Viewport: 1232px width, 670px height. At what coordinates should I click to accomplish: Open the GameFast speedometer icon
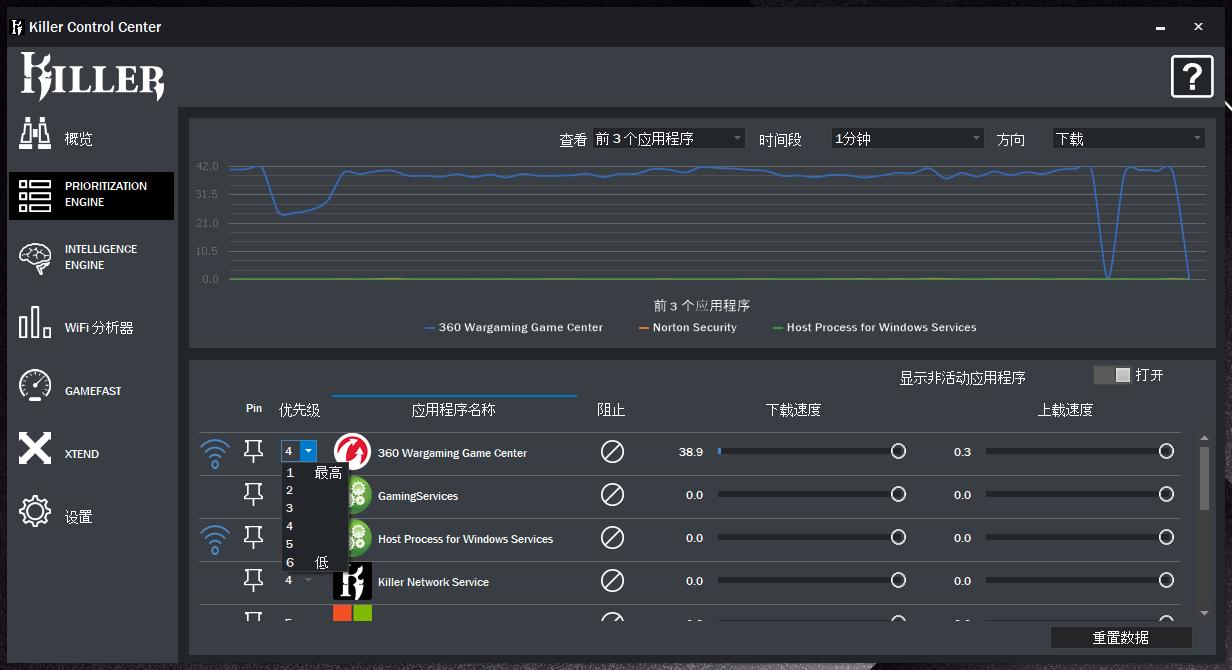point(35,386)
